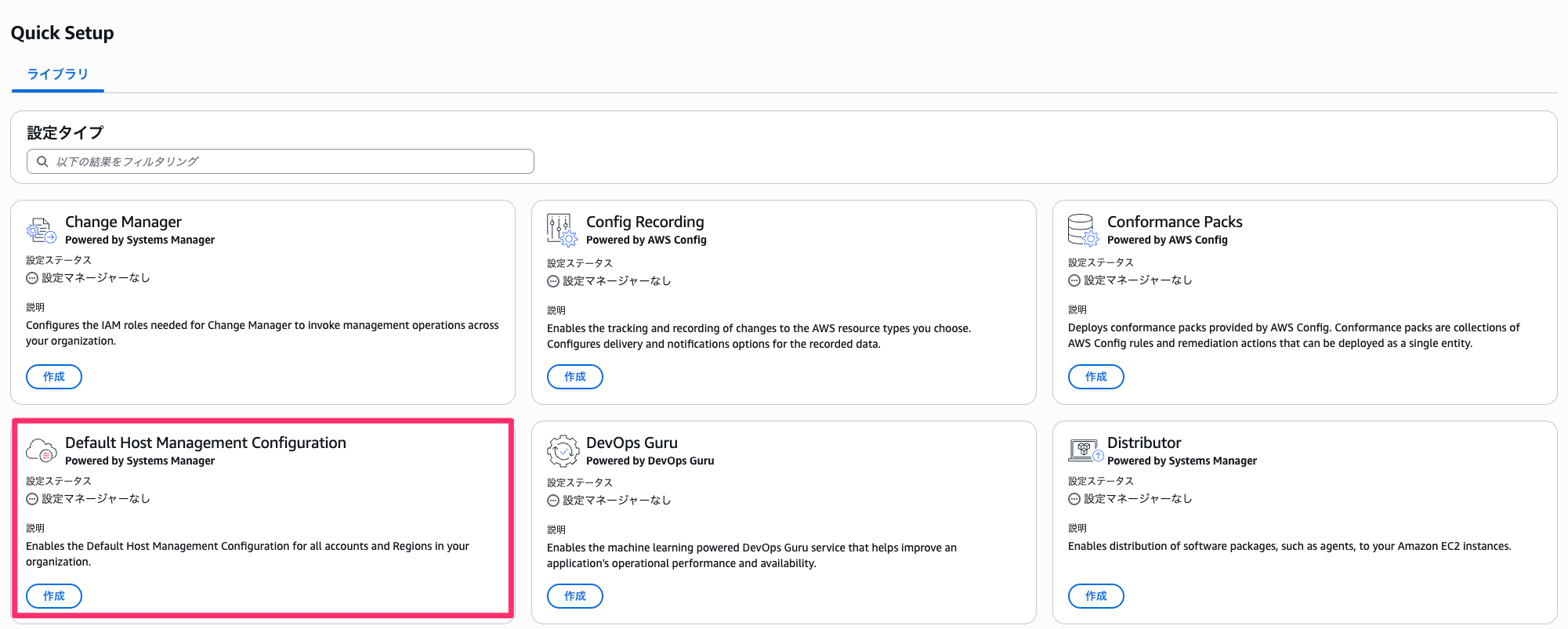Click the Conformance Packs database icon

point(1084,230)
